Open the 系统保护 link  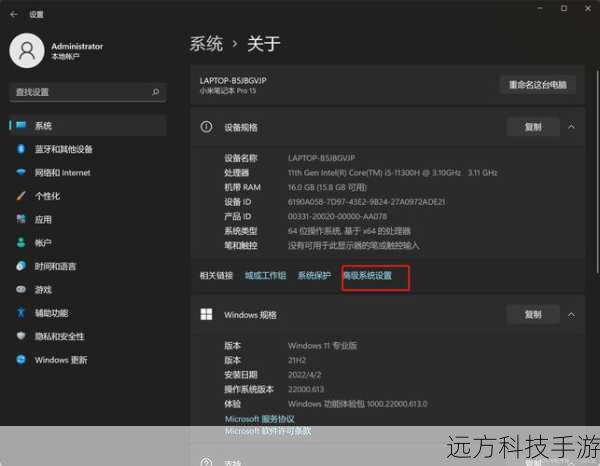coord(314,275)
